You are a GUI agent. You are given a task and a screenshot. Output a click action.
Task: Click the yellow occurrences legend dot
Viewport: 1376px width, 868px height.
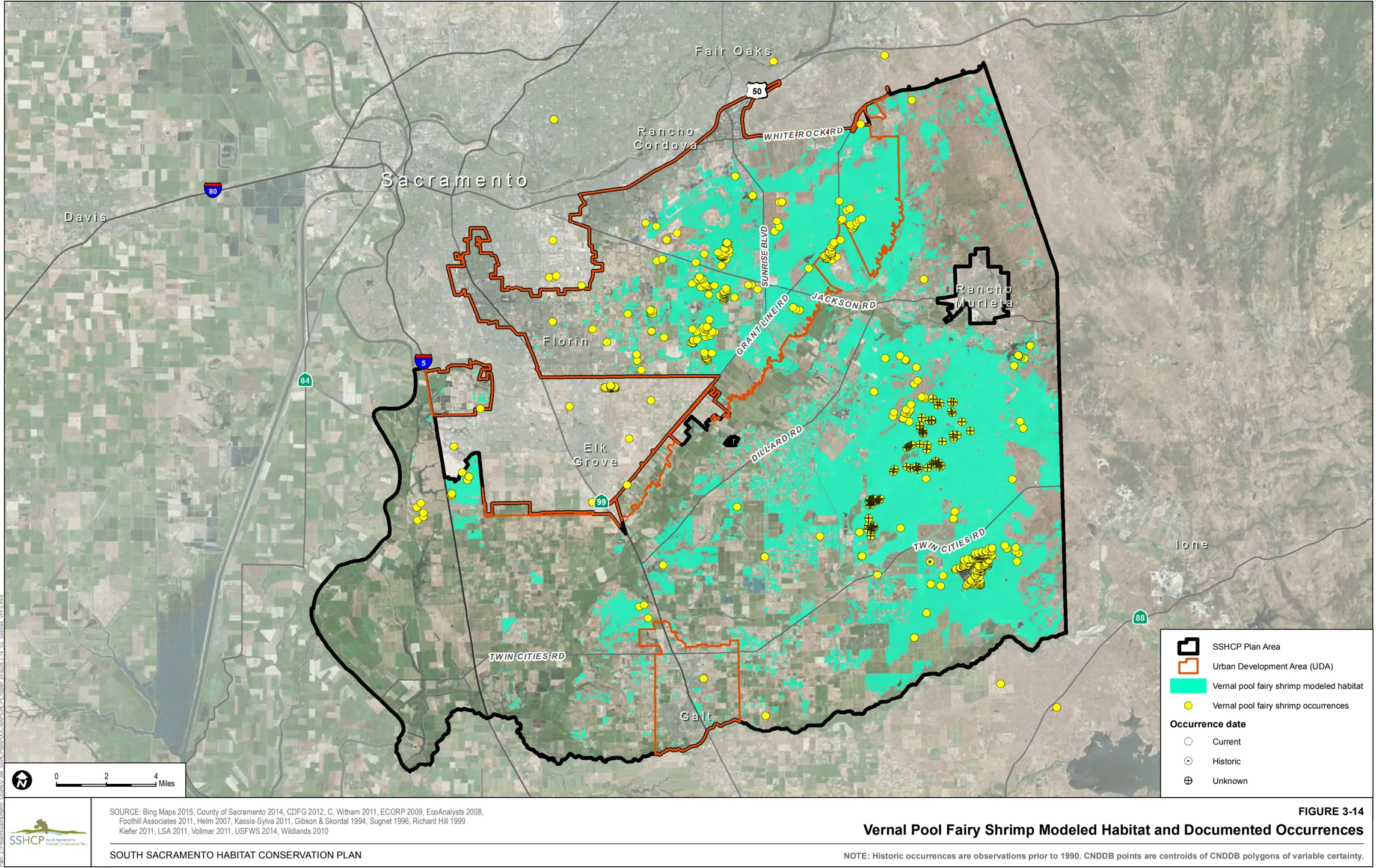[x=1188, y=706]
